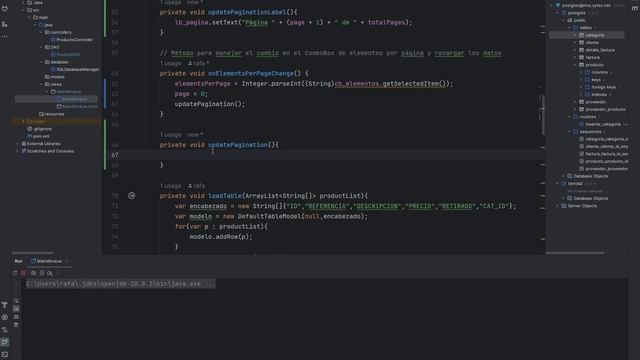Click the gutter annotation icon beside loadTable
Viewport: 640px width, 360px height.
pos(131,196)
